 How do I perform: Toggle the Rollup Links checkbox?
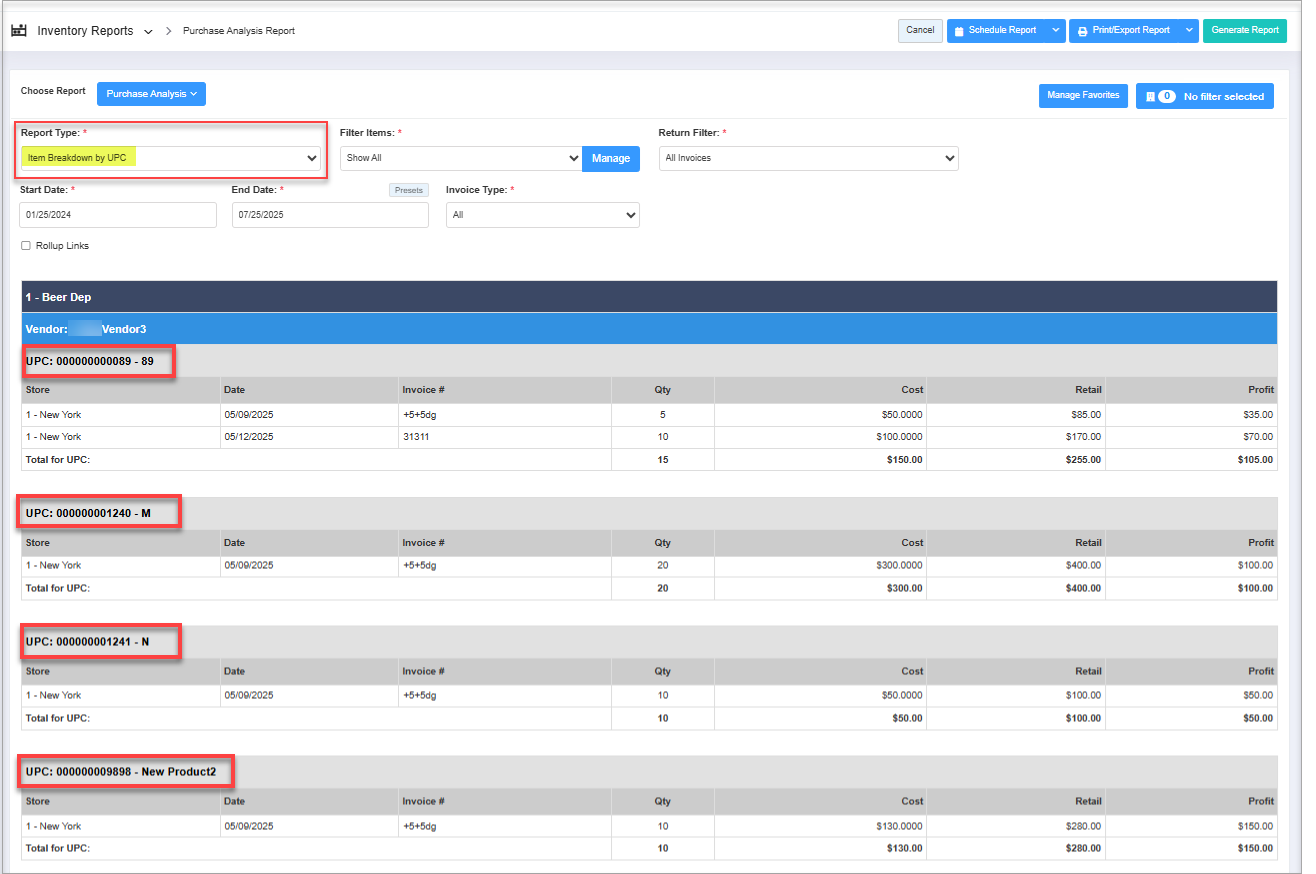(26, 246)
